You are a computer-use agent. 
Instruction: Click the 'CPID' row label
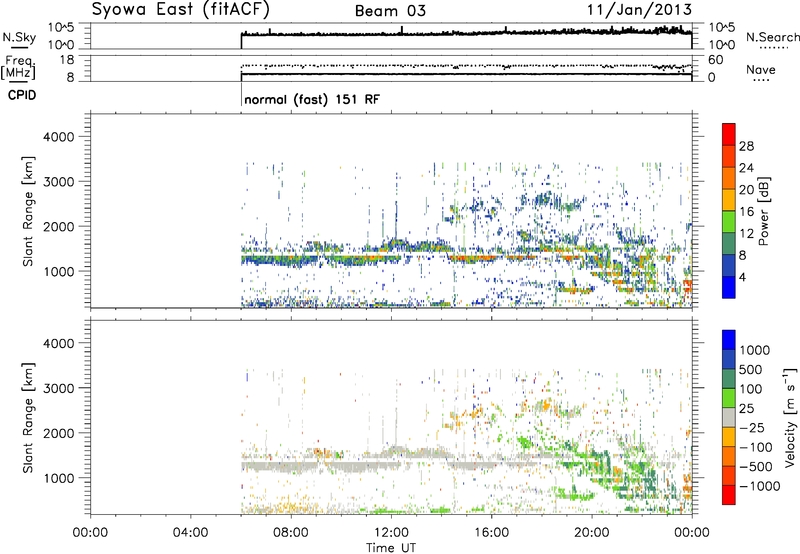[x=22, y=95]
